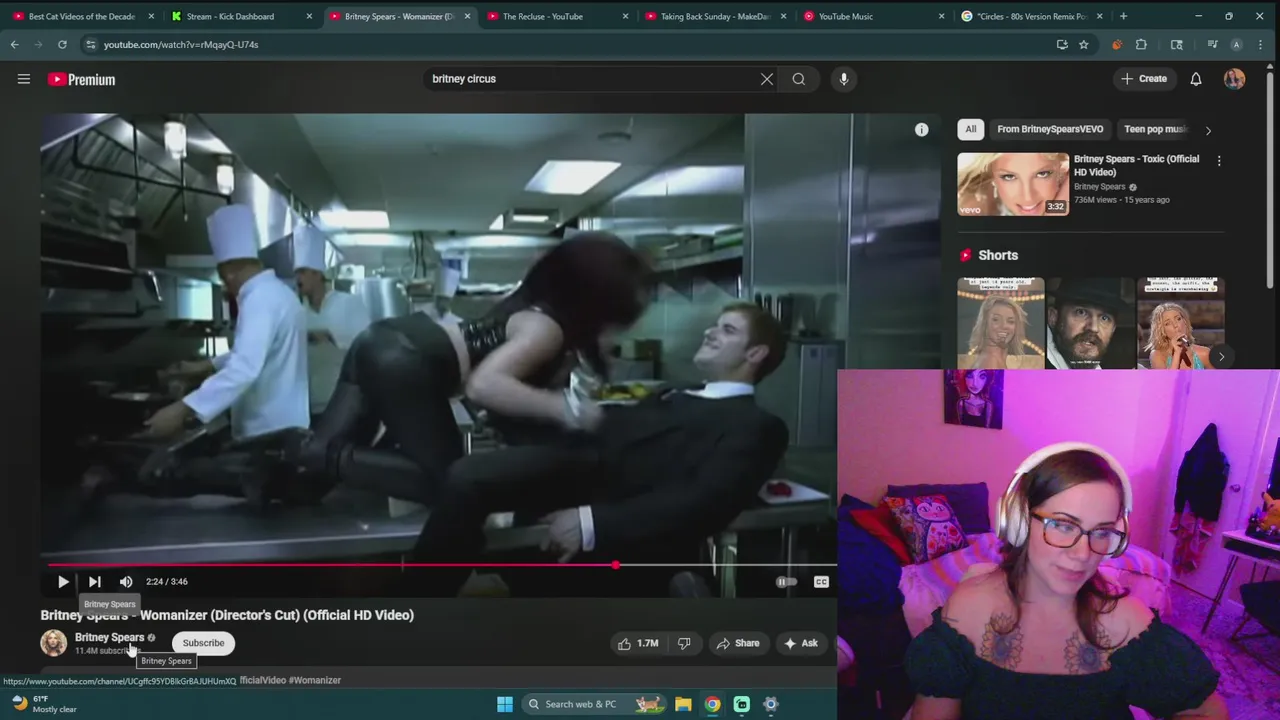Open Britney Spears channel avatar
This screenshot has height=720, width=1280.
(54, 643)
